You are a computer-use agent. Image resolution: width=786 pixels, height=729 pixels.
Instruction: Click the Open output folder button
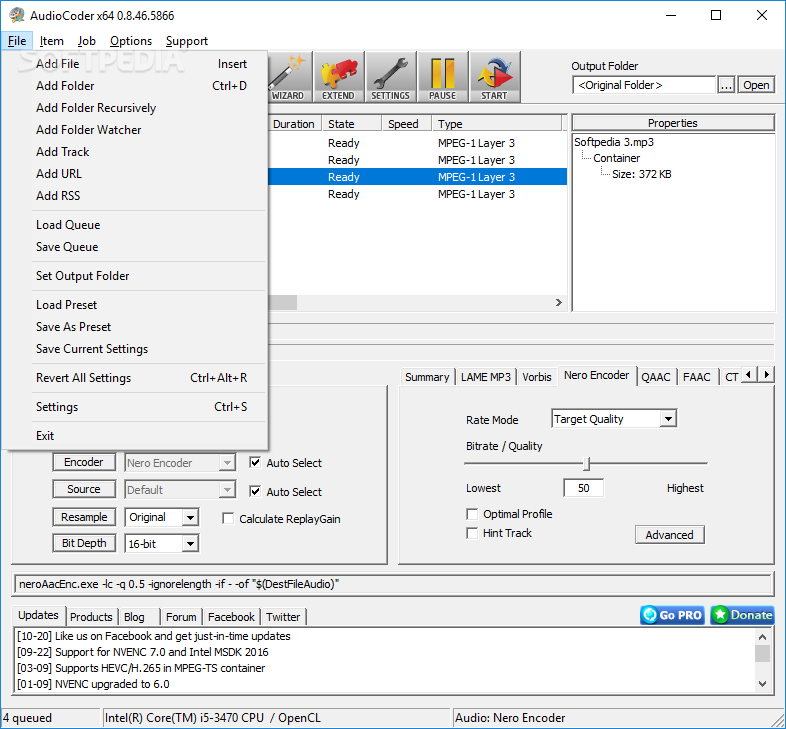coord(756,85)
